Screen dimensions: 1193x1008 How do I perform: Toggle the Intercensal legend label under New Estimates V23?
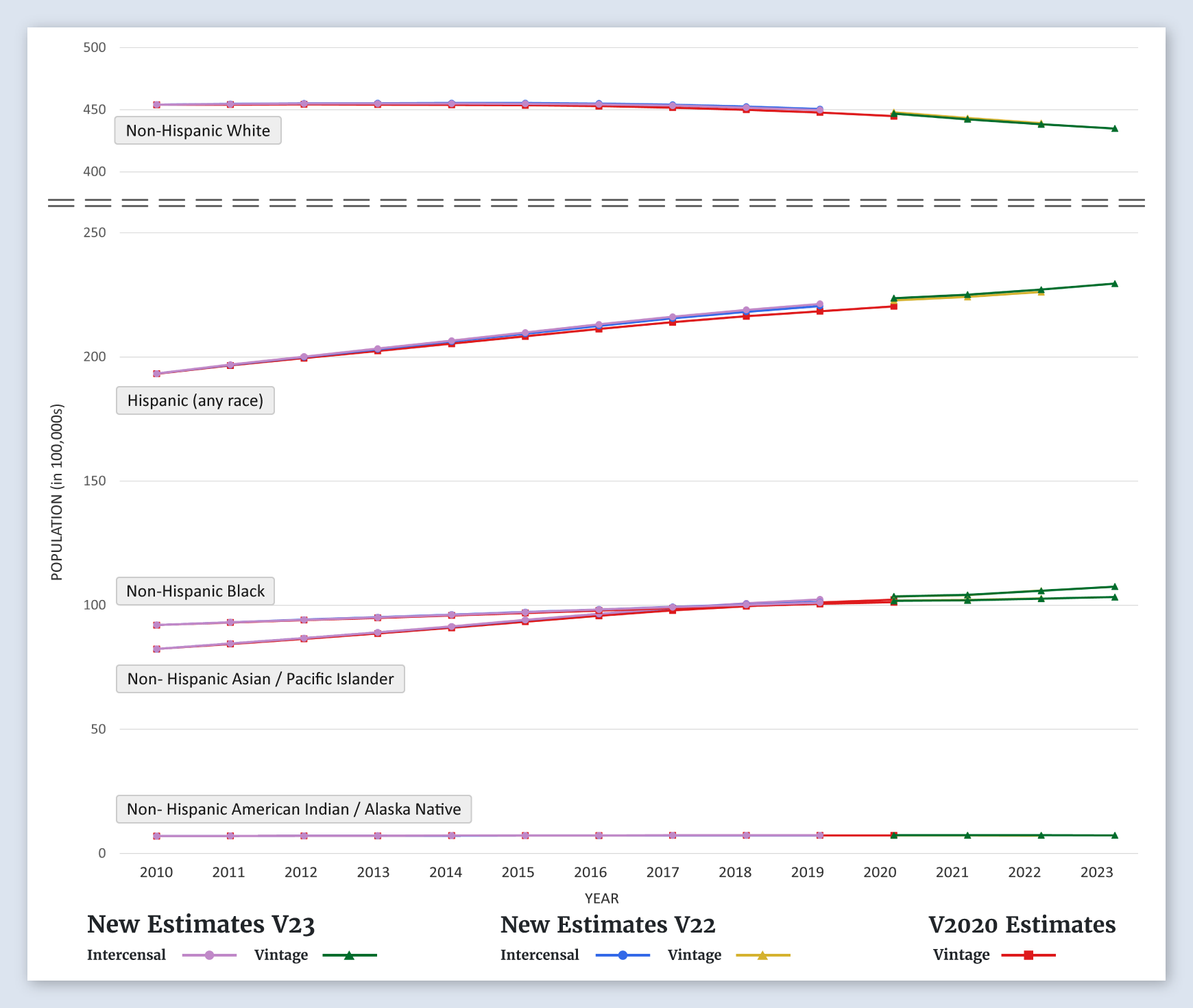click(x=126, y=955)
